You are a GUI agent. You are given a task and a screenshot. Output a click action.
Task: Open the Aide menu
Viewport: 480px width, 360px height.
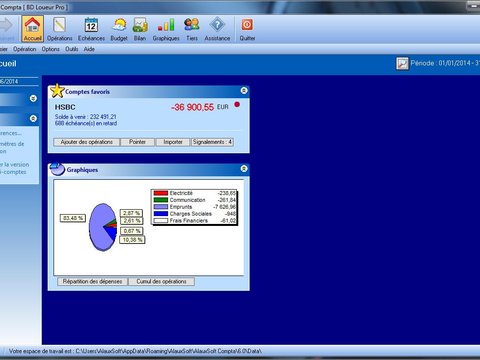click(89, 49)
